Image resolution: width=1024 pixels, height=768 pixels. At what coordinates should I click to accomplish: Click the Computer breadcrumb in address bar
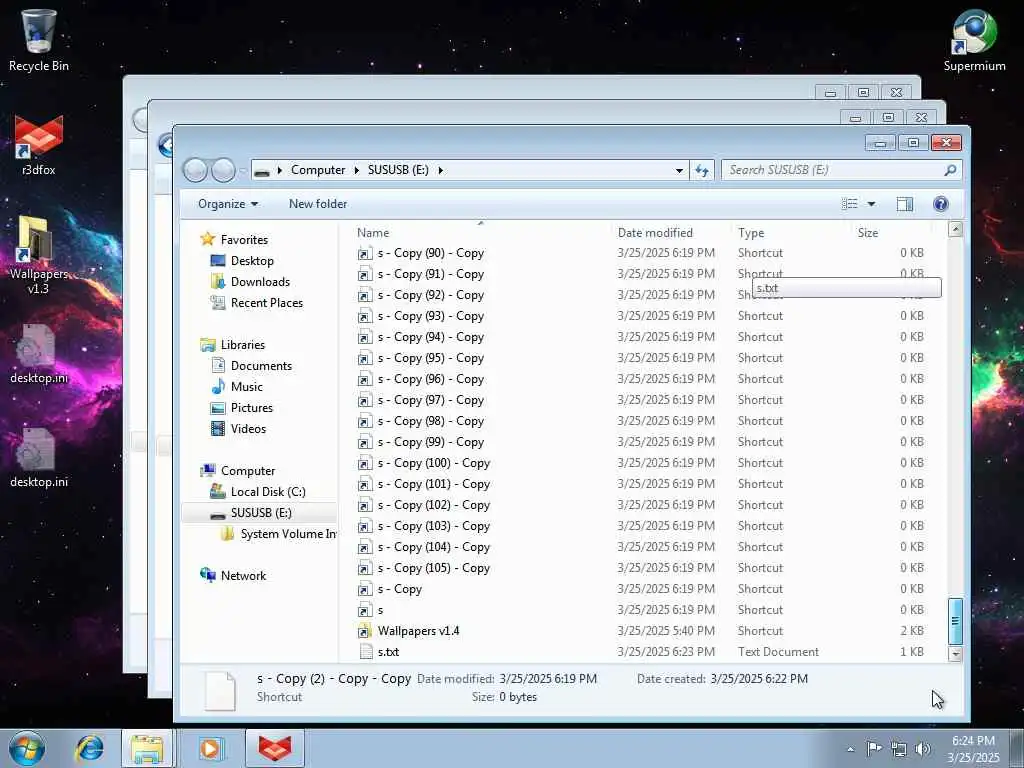(x=318, y=170)
